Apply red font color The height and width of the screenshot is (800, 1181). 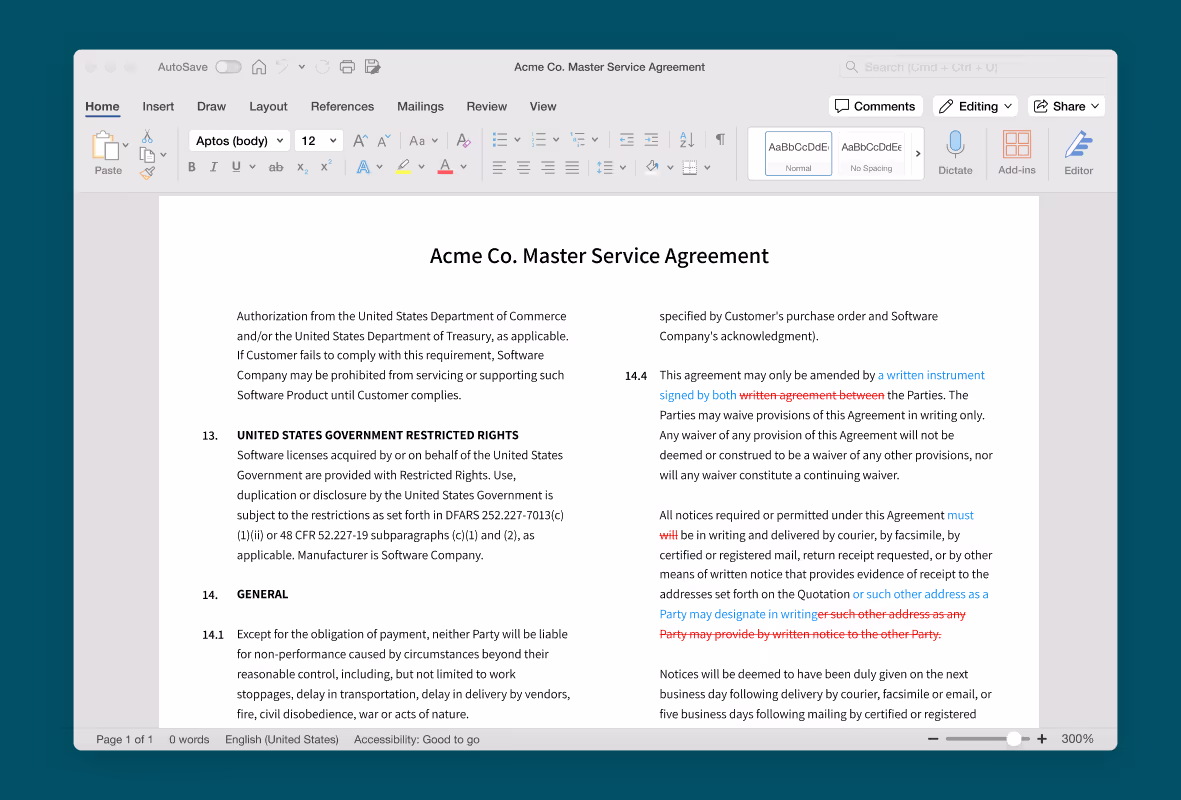coord(445,167)
